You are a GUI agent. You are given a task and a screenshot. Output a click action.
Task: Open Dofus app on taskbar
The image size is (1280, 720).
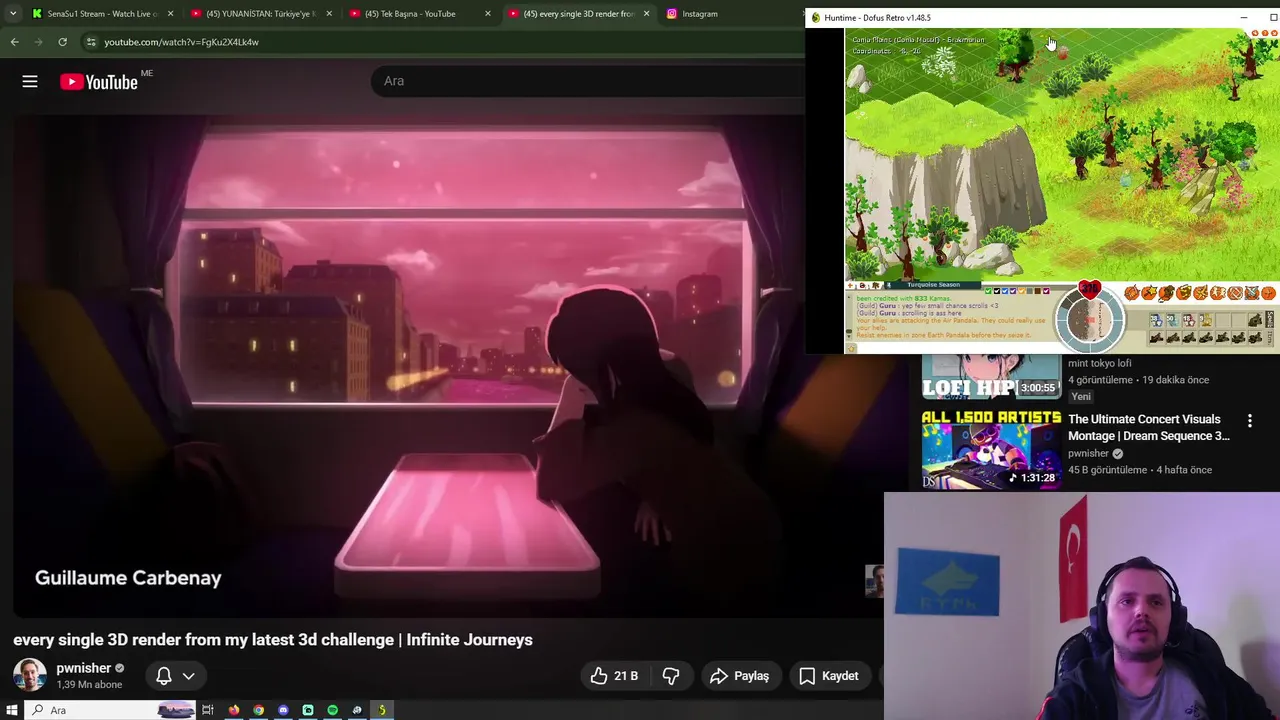(382, 710)
